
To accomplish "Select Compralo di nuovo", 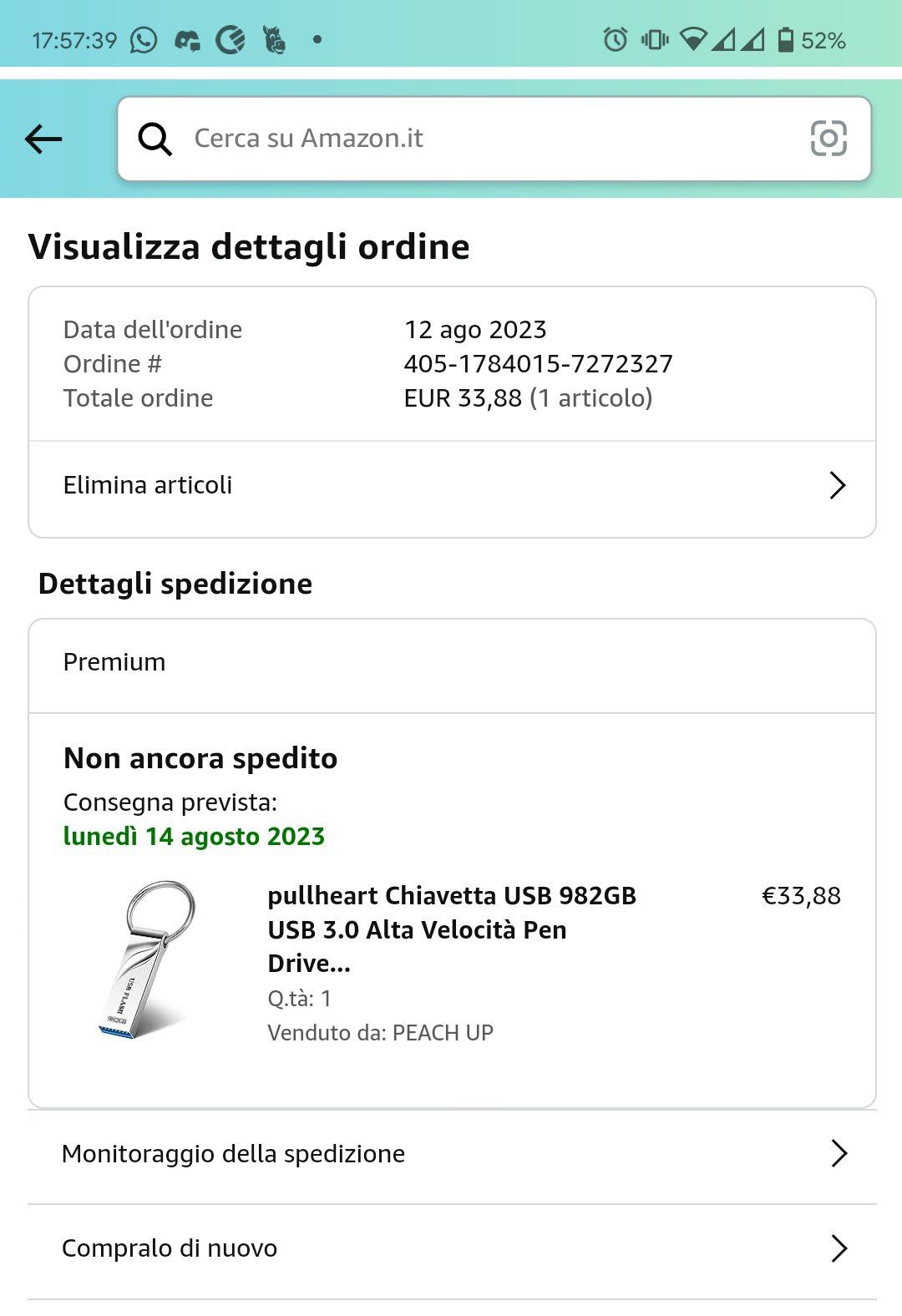I will click(x=170, y=1248).
